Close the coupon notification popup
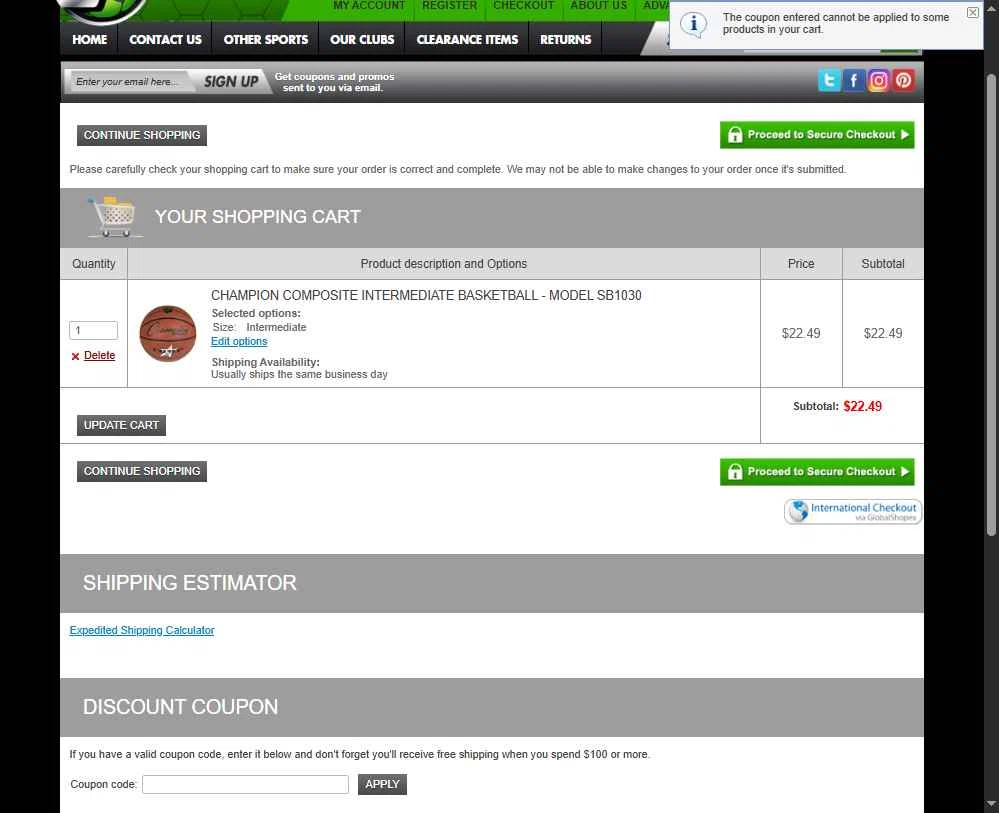The height and width of the screenshot is (813, 999). click(973, 12)
